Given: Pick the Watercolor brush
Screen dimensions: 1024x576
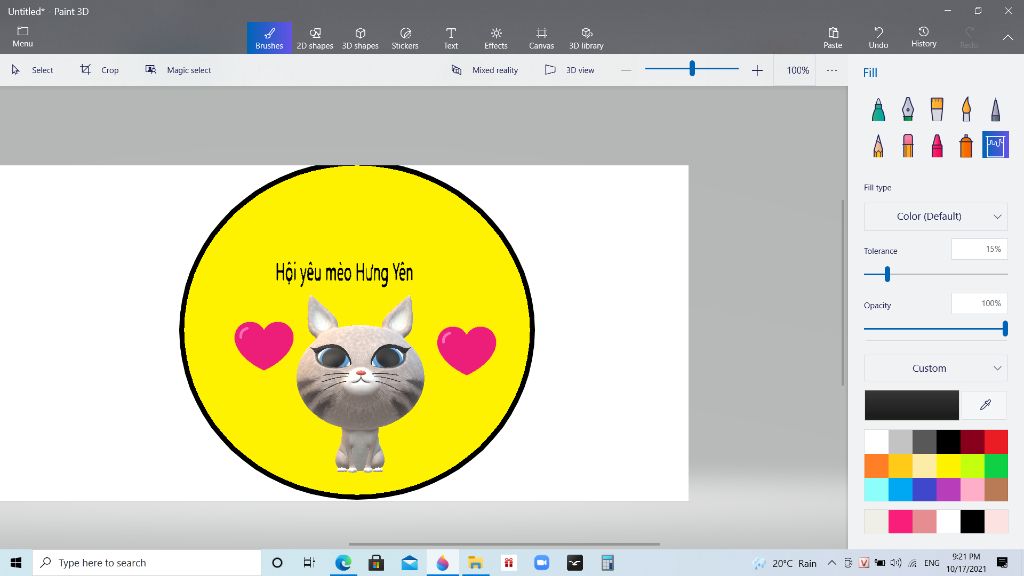Looking at the screenshot, I should (967, 109).
